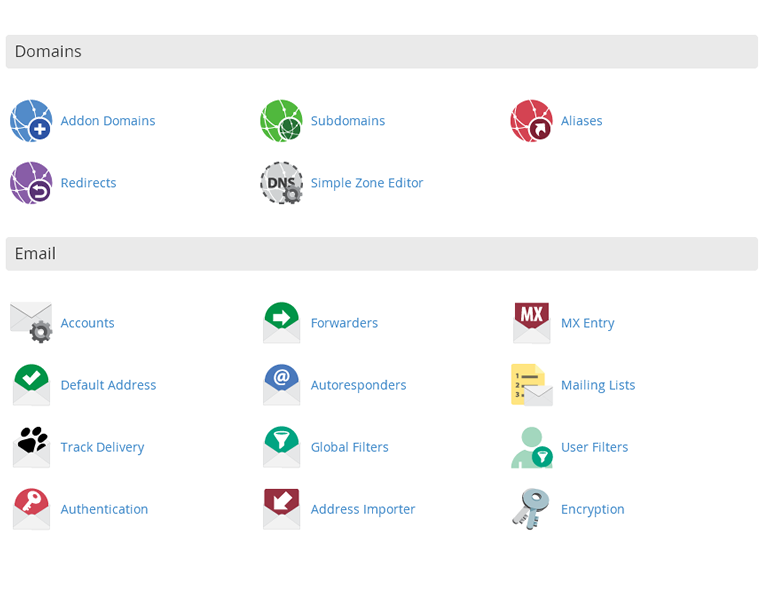
Task: Collapse the Domains section header
Action: point(381,52)
